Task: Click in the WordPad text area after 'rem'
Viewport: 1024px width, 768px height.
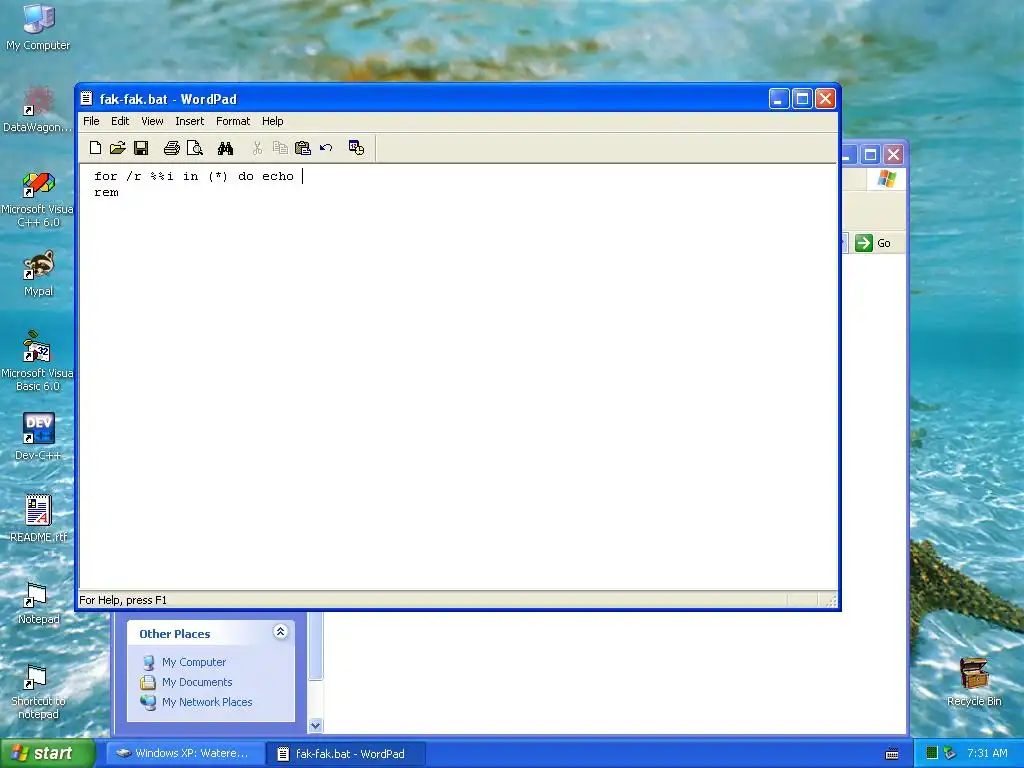Action: point(120,193)
